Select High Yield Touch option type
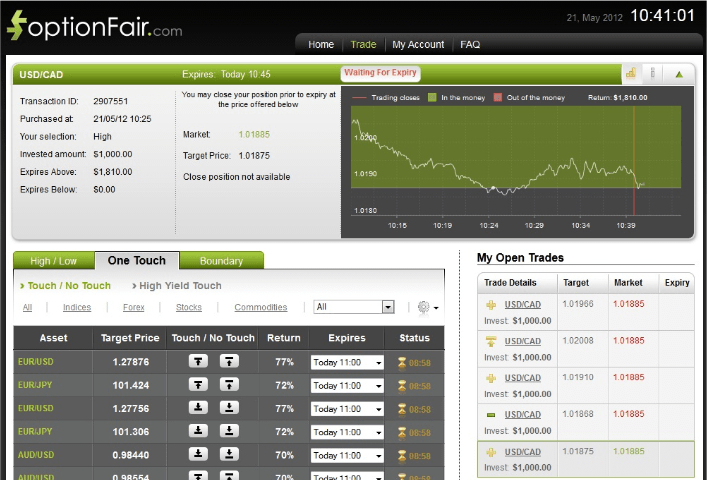This screenshot has height=480, width=708. tap(180, 286)
